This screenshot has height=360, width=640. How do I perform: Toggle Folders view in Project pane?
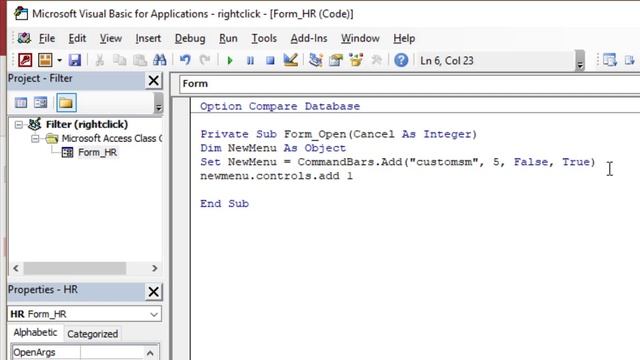66,102
